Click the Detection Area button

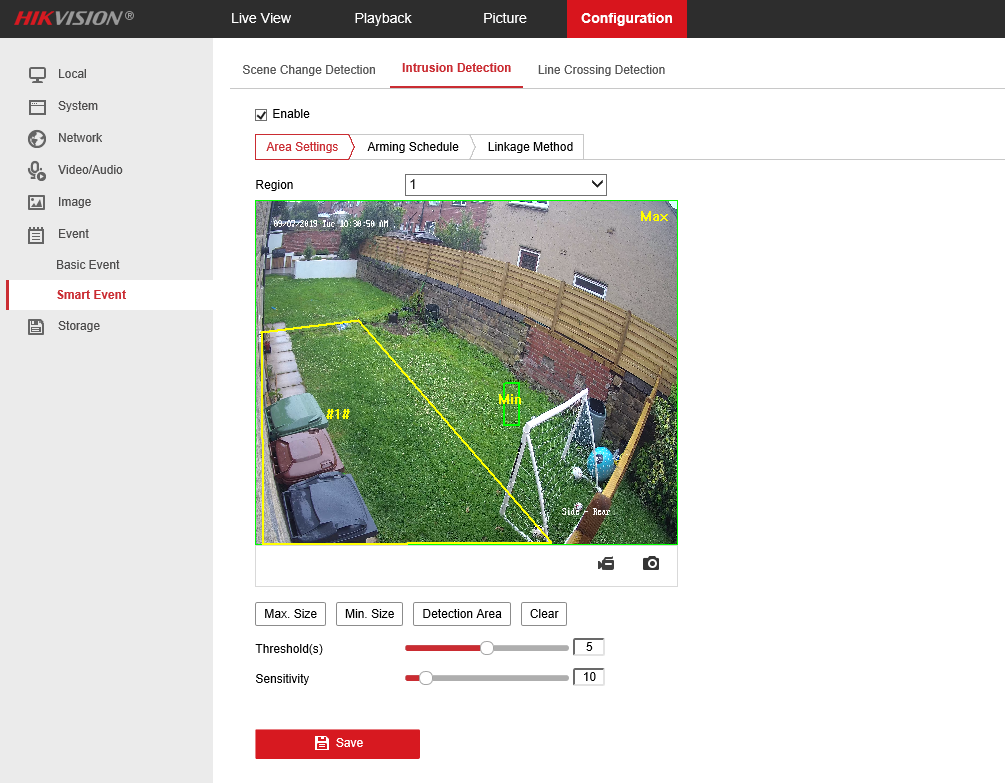[462, 614]
